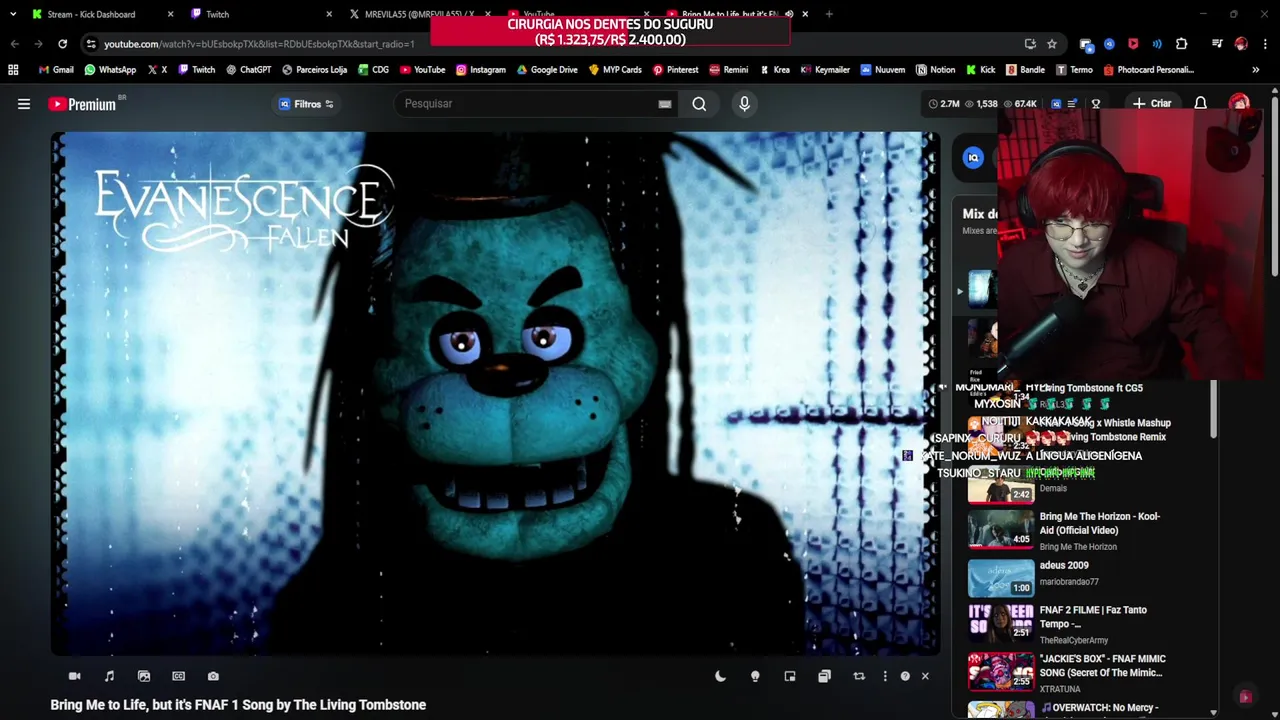Image resolution: width=1280 pixels, height=720 pixels.
Task: Reload the page with browser refresh
Action: (62, 44)
